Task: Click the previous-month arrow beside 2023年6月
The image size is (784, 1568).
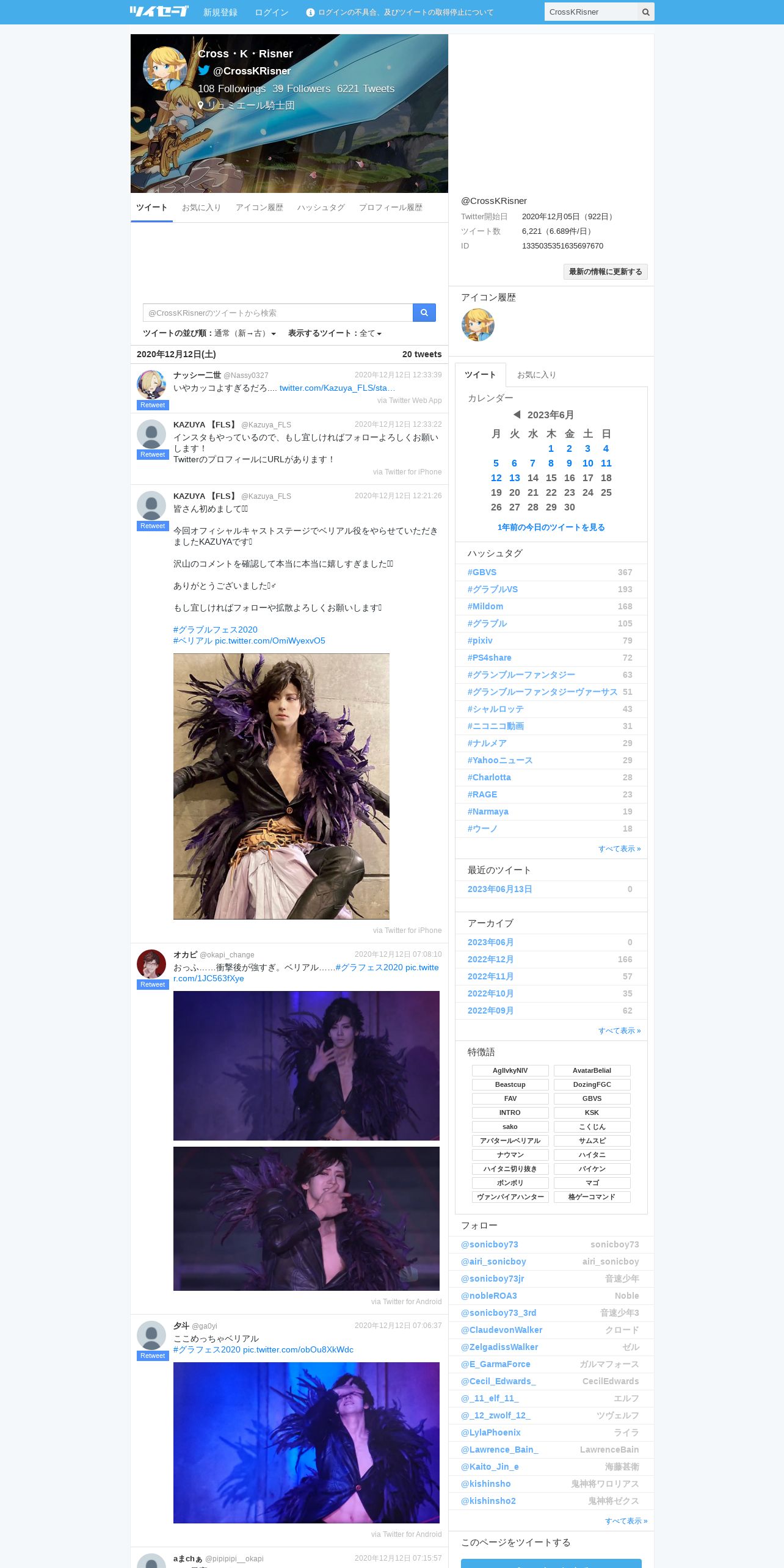Action: 517,415
